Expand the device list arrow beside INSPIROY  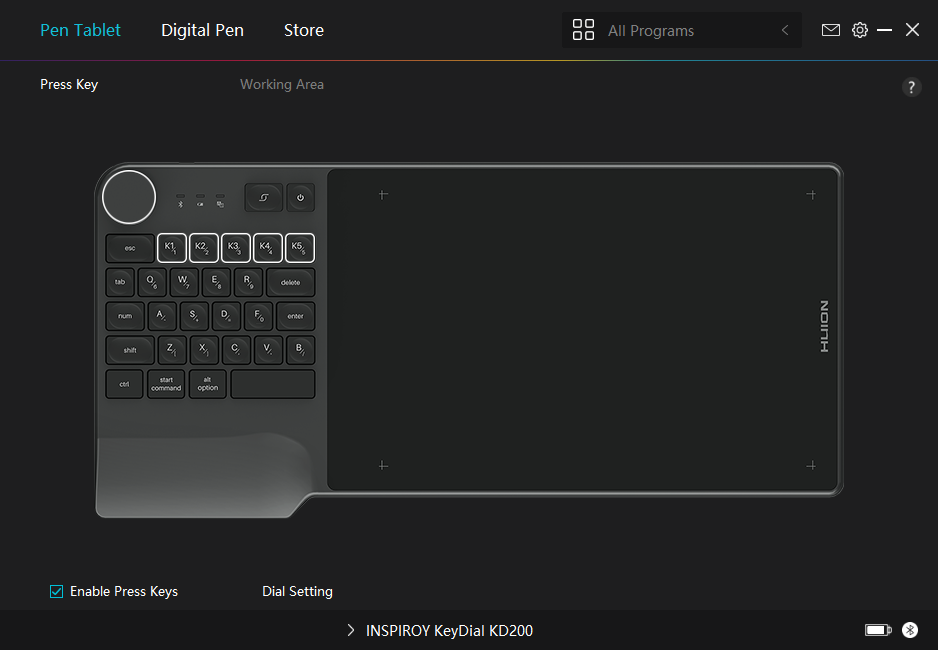[x=351, y=630]
